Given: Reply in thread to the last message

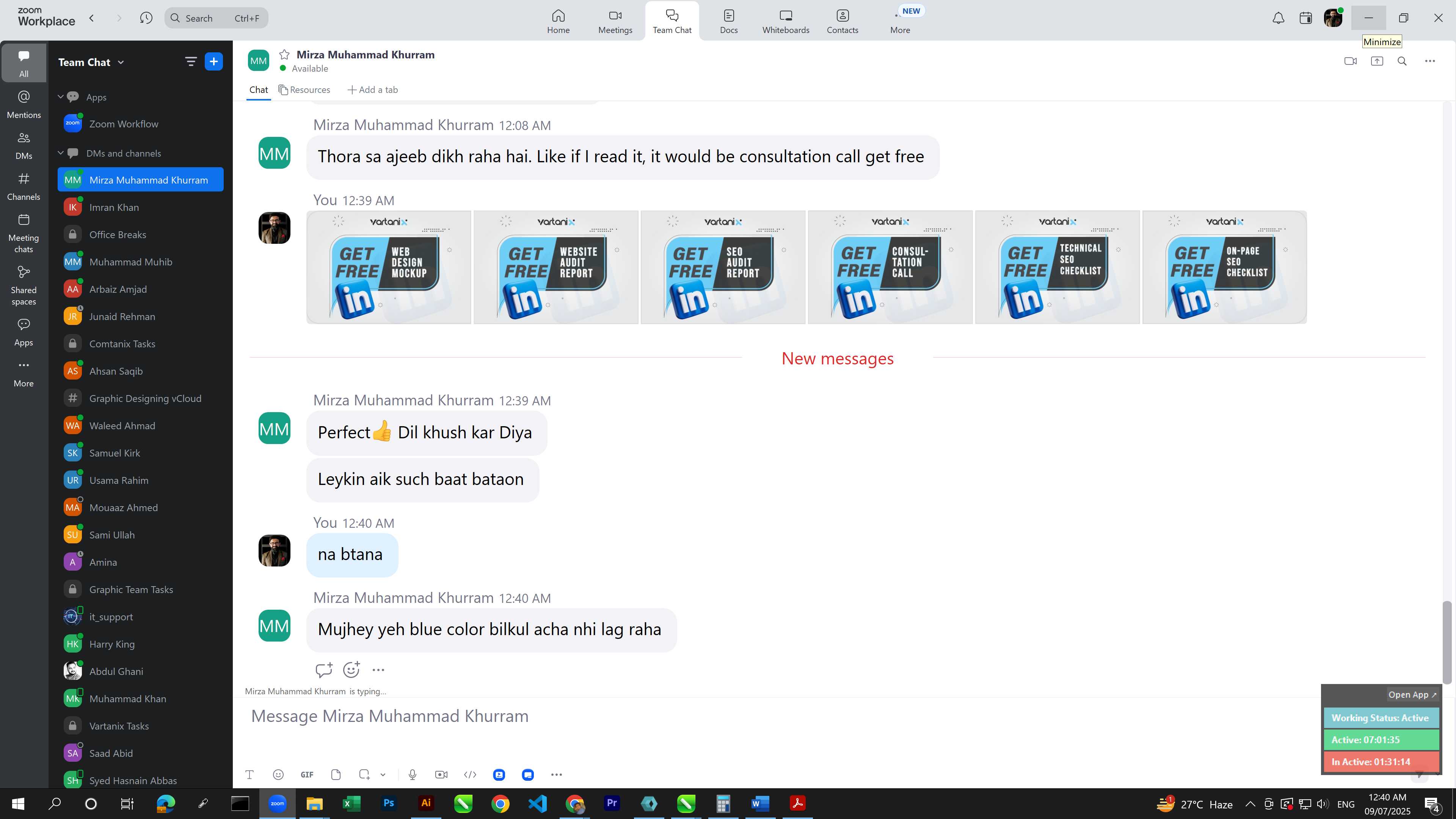Looking at the screenshot, I should pyautogui.click(x=324, y=670).
